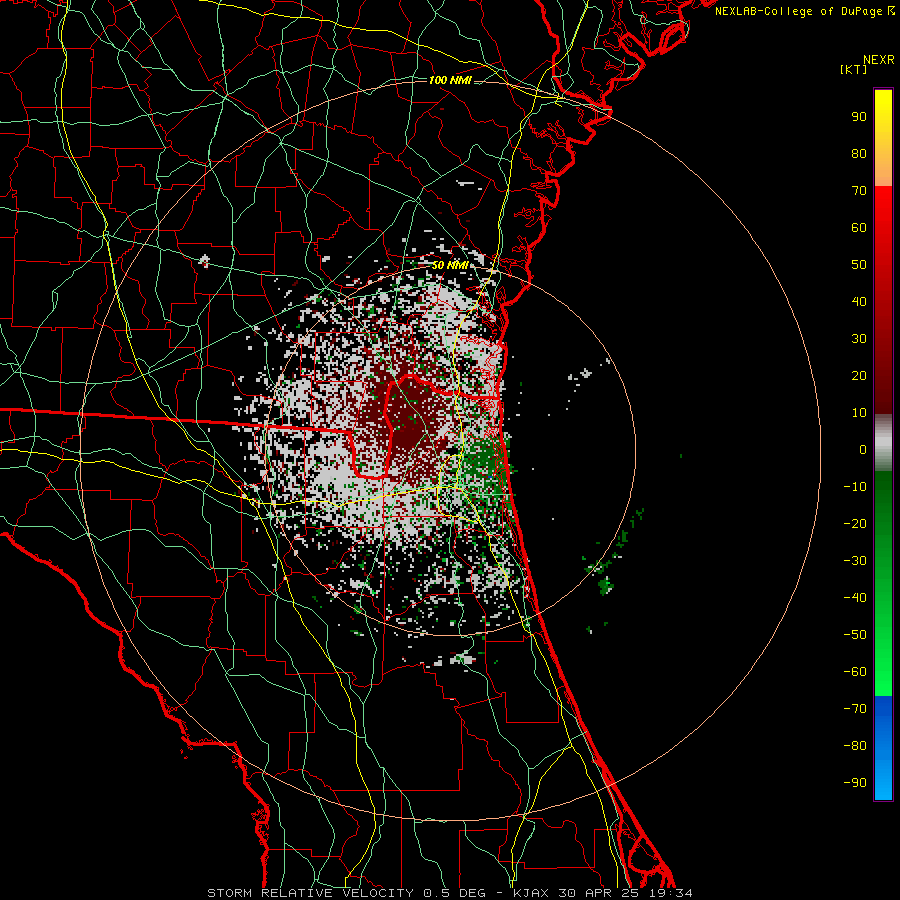This screenshot has height=900, width=900.
Task: Click the KJAX station identifier
Action: (x=530, y=893)
